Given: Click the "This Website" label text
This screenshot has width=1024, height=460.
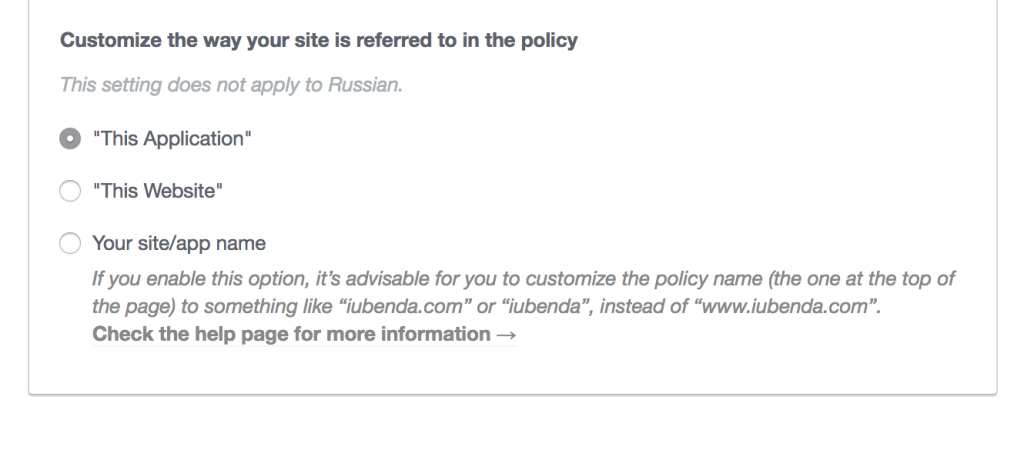Looking at the screenshot, I should pos(157,191).
